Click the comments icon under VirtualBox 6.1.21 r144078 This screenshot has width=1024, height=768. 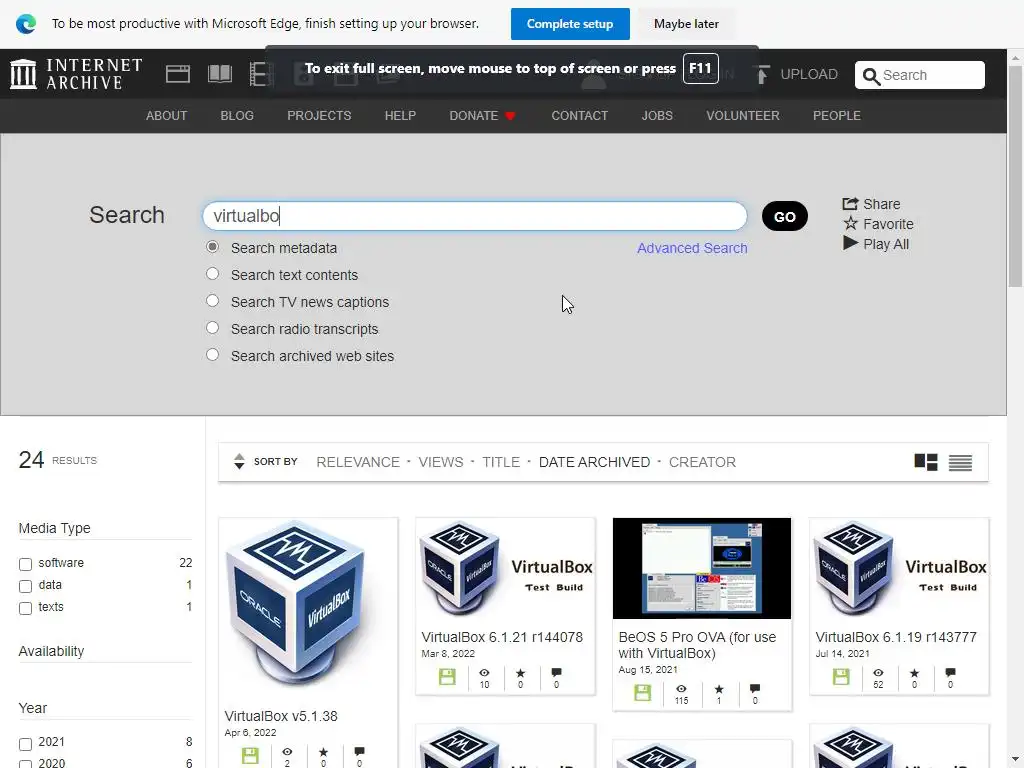pos(556,673)
